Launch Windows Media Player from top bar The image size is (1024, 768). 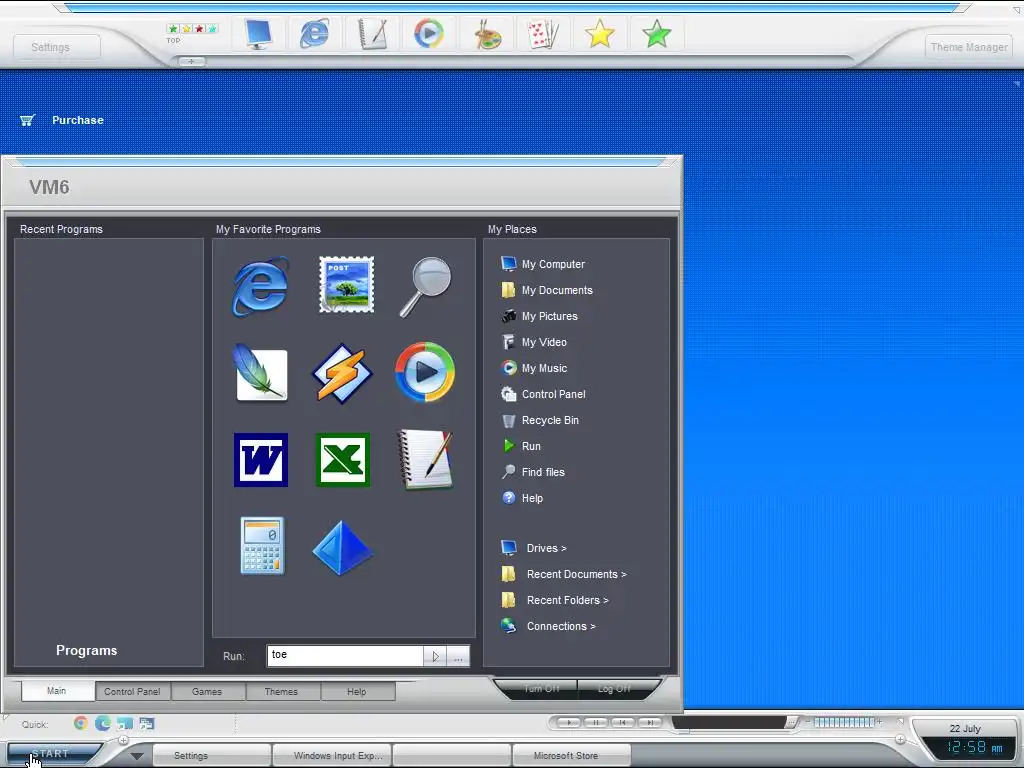click(429, 33)
